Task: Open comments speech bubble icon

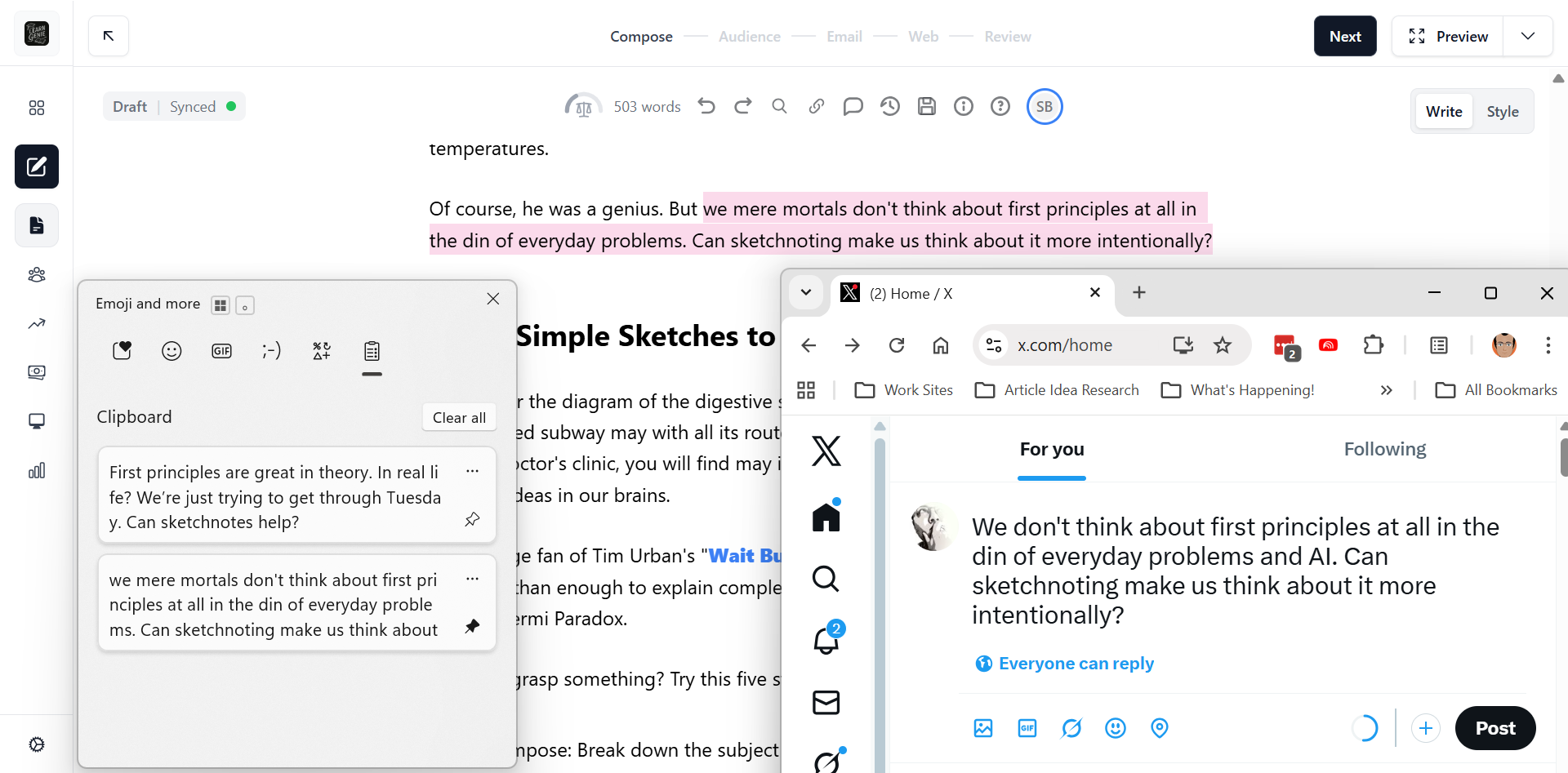Action: click(x=853, y=106)
